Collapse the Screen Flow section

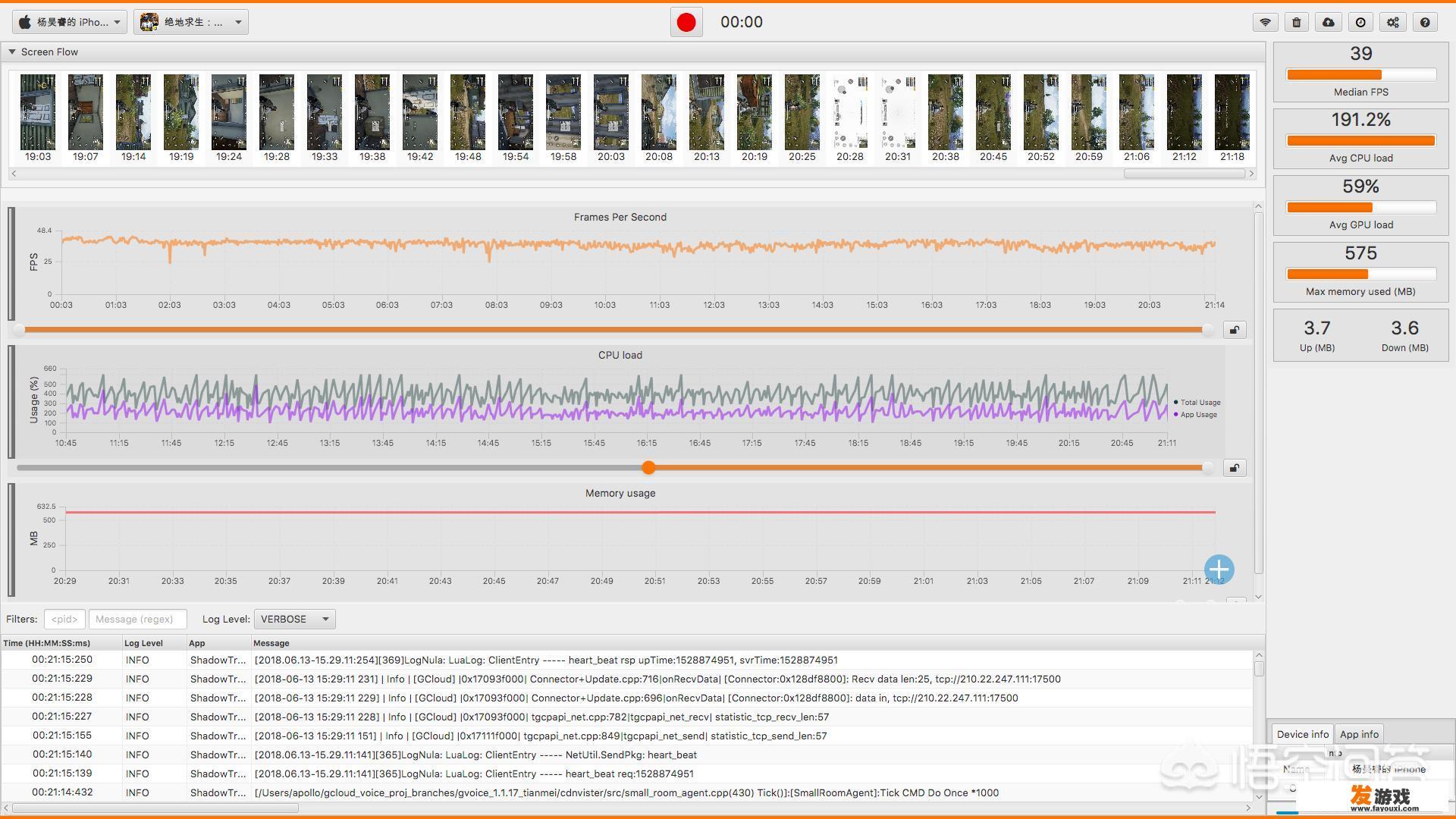pos(12,52)
